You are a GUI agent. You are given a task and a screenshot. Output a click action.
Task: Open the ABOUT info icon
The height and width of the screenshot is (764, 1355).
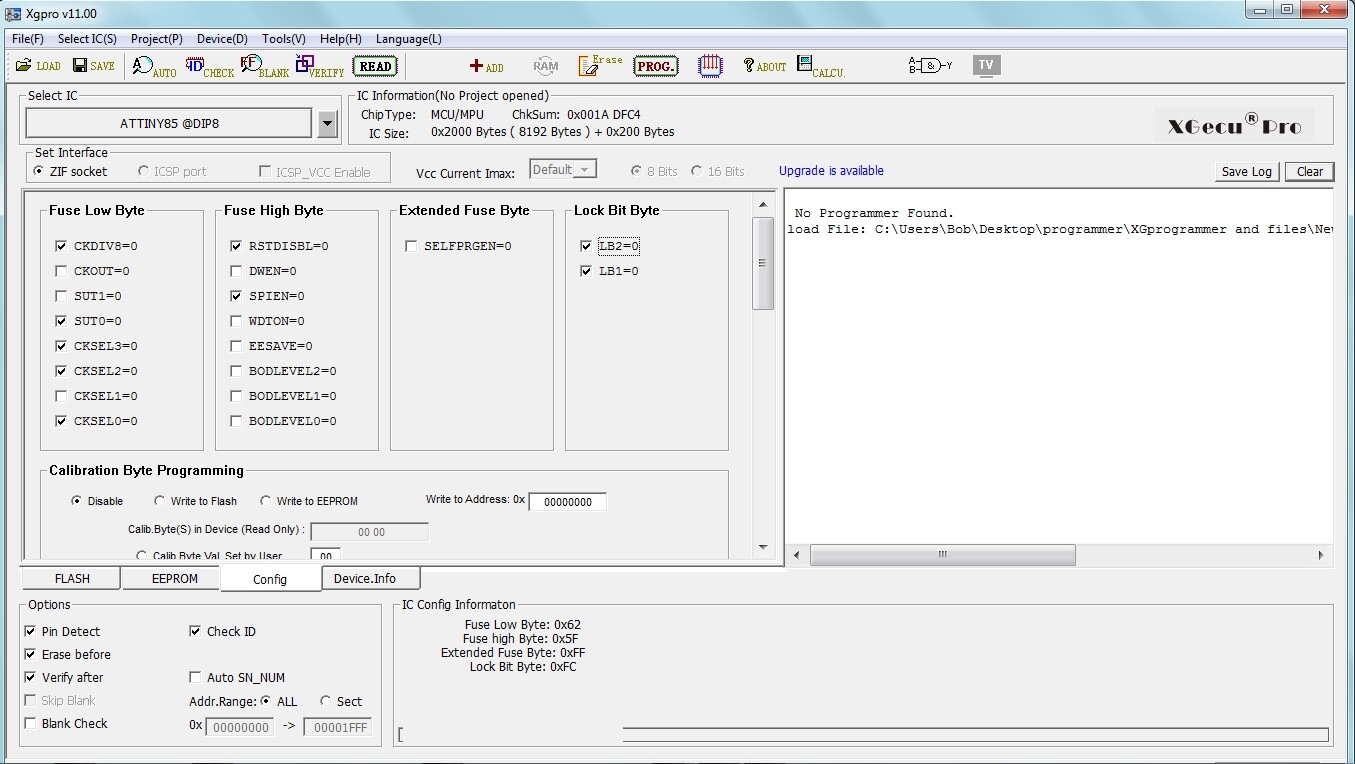762,66
